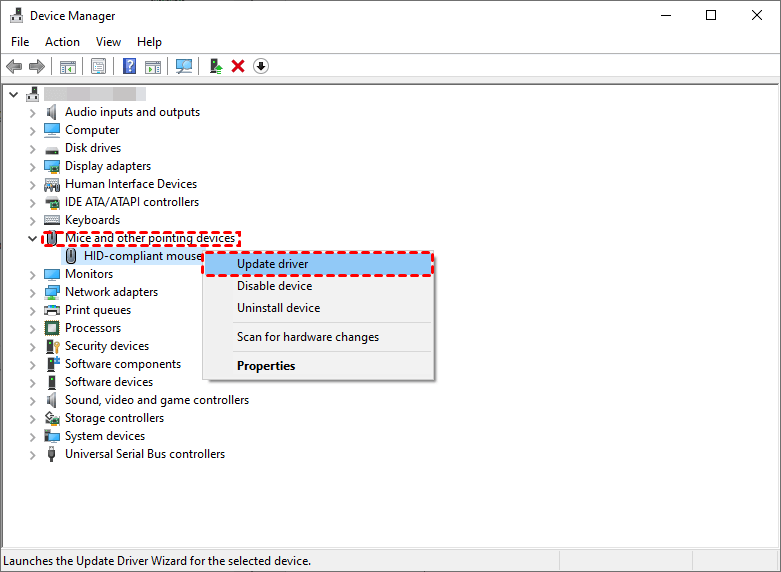Open the Help menu

tap(149, 42)
